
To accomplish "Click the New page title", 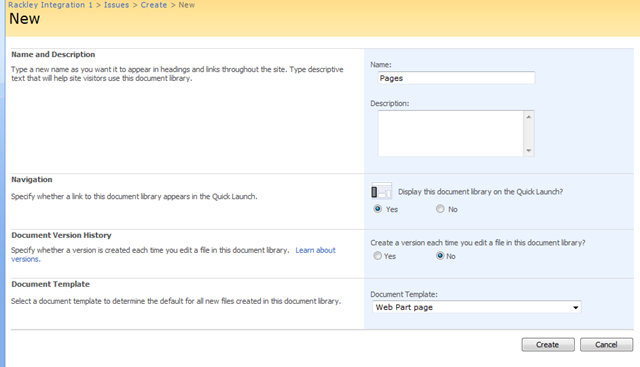I will (24, 19).
